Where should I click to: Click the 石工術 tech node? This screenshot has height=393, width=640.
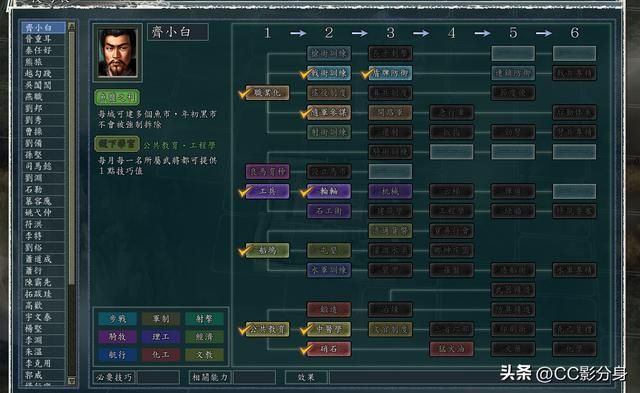[329, 211]
